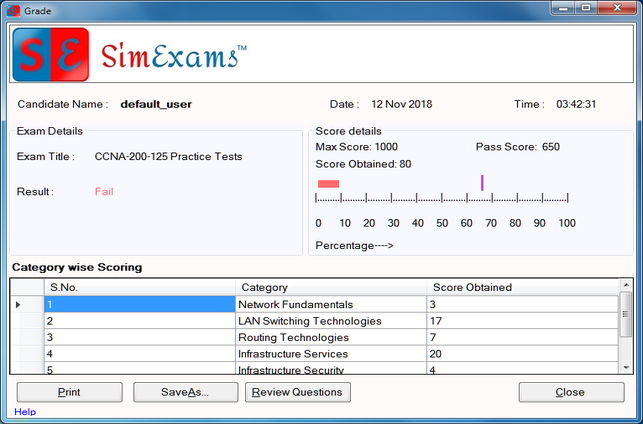The height and width of the screenshot is (424, 643).
Task: Click the Close button at bottom right
Action: pos(571,392)
